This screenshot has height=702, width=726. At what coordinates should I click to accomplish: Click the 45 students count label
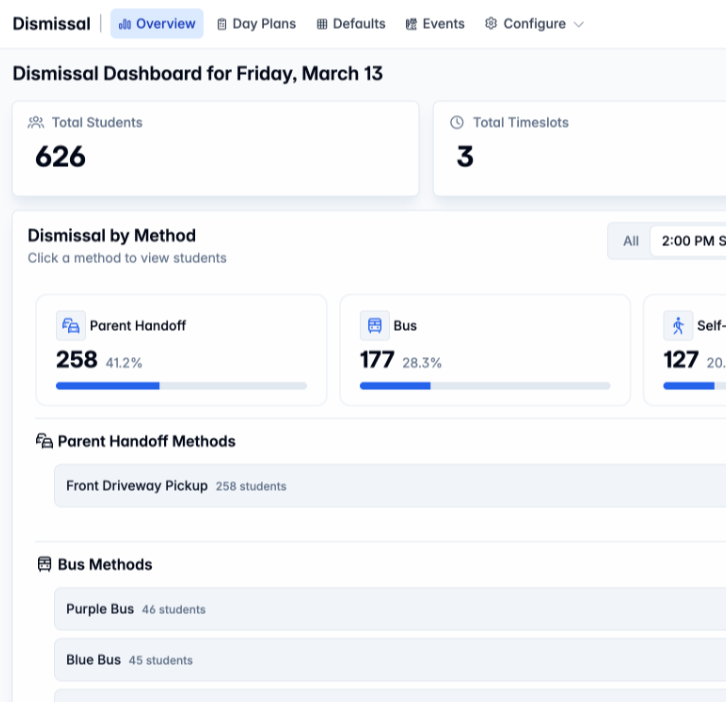pos(161,660)
